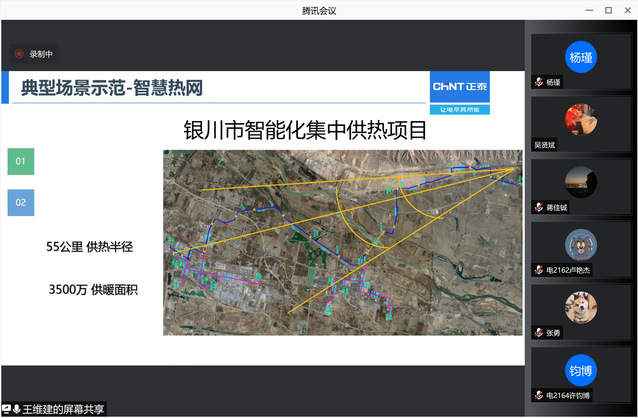Click the screen share icon beside 王维建

[x=6, y=409]
